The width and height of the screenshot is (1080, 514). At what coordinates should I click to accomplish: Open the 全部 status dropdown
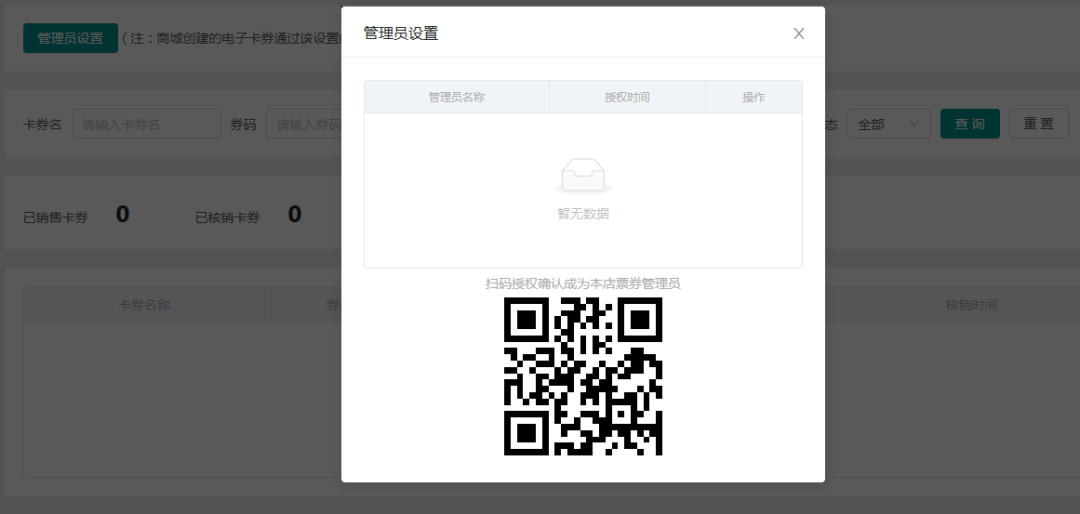(889, 124)
